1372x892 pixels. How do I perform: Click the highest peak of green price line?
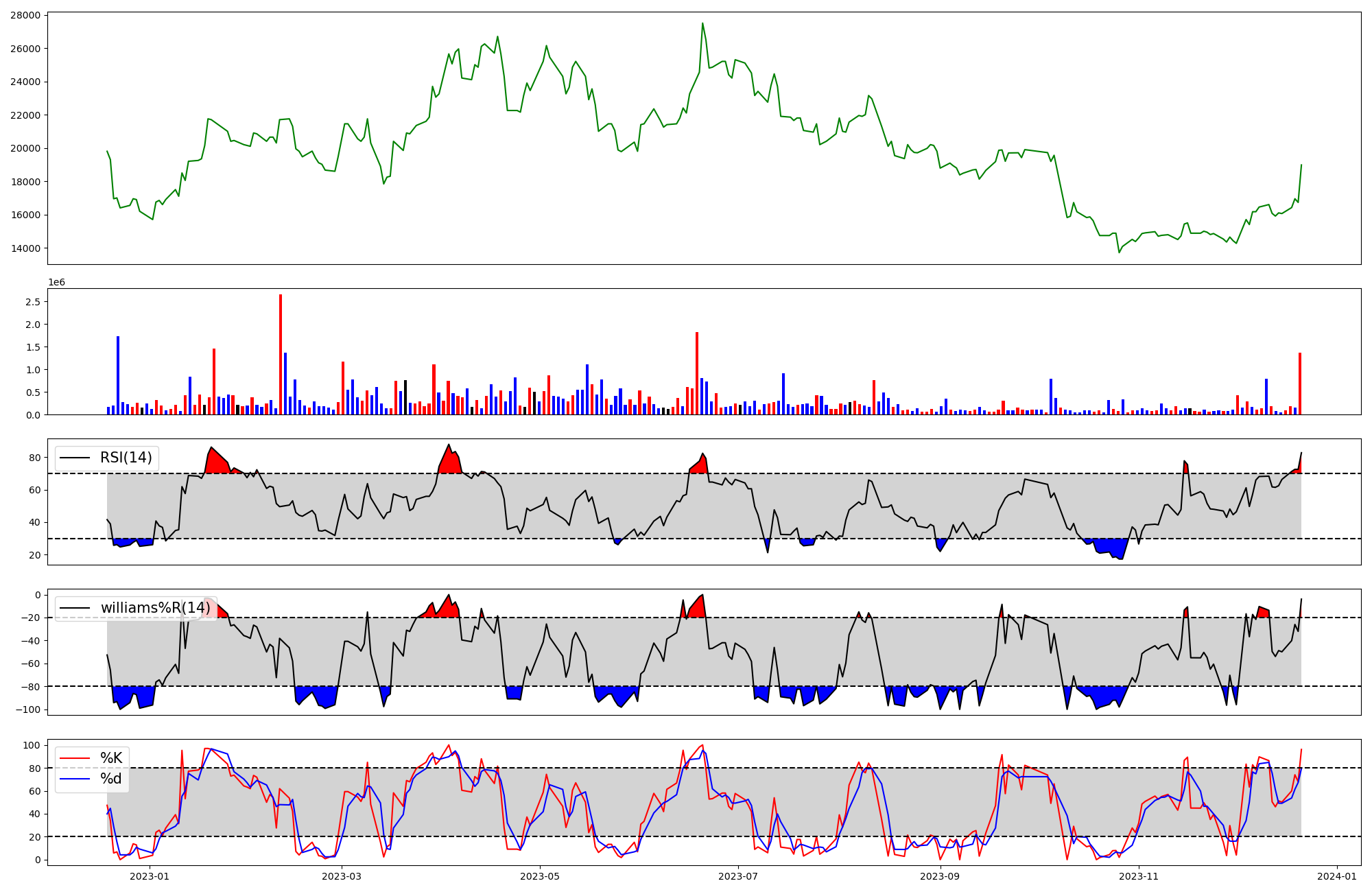702,24
